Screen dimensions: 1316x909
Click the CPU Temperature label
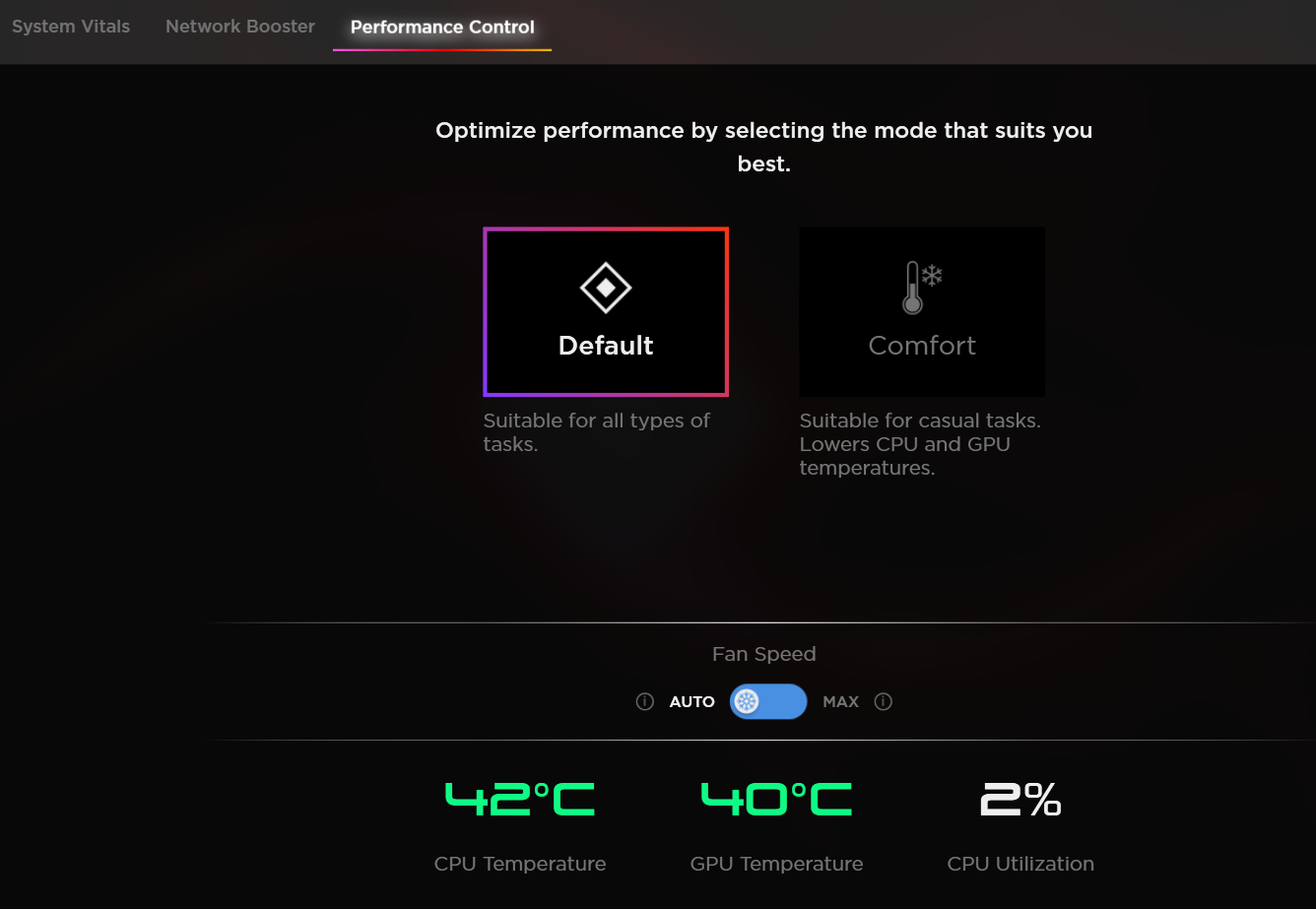coord(520,864)
